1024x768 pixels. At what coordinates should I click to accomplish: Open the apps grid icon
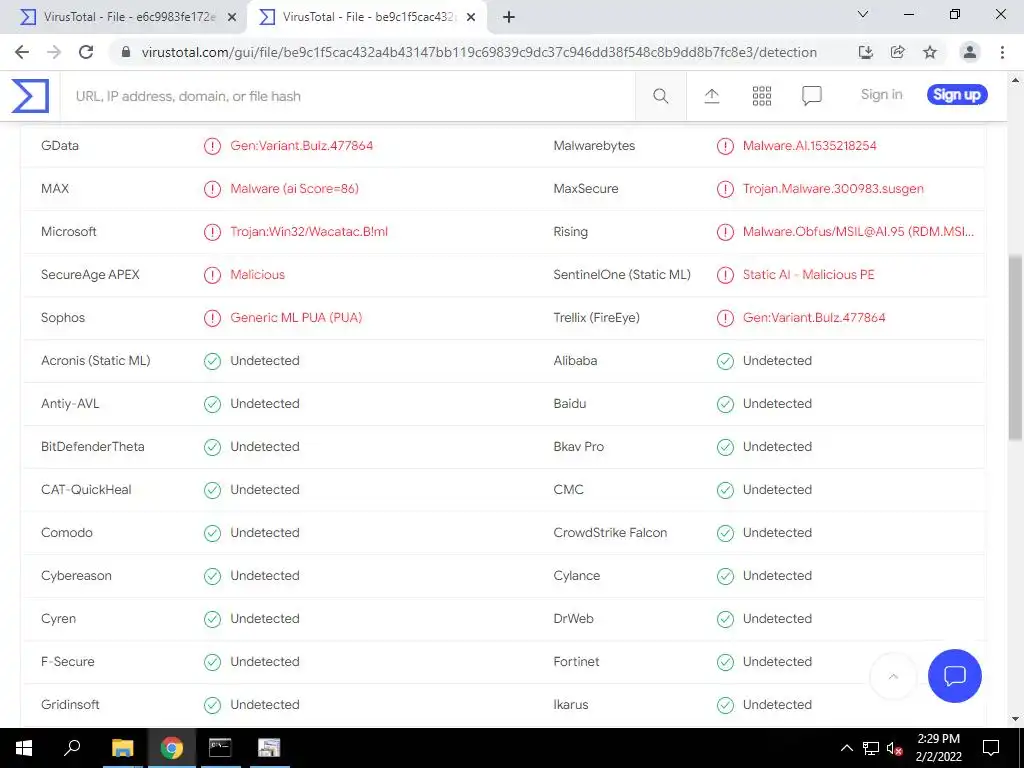point(761,96)
